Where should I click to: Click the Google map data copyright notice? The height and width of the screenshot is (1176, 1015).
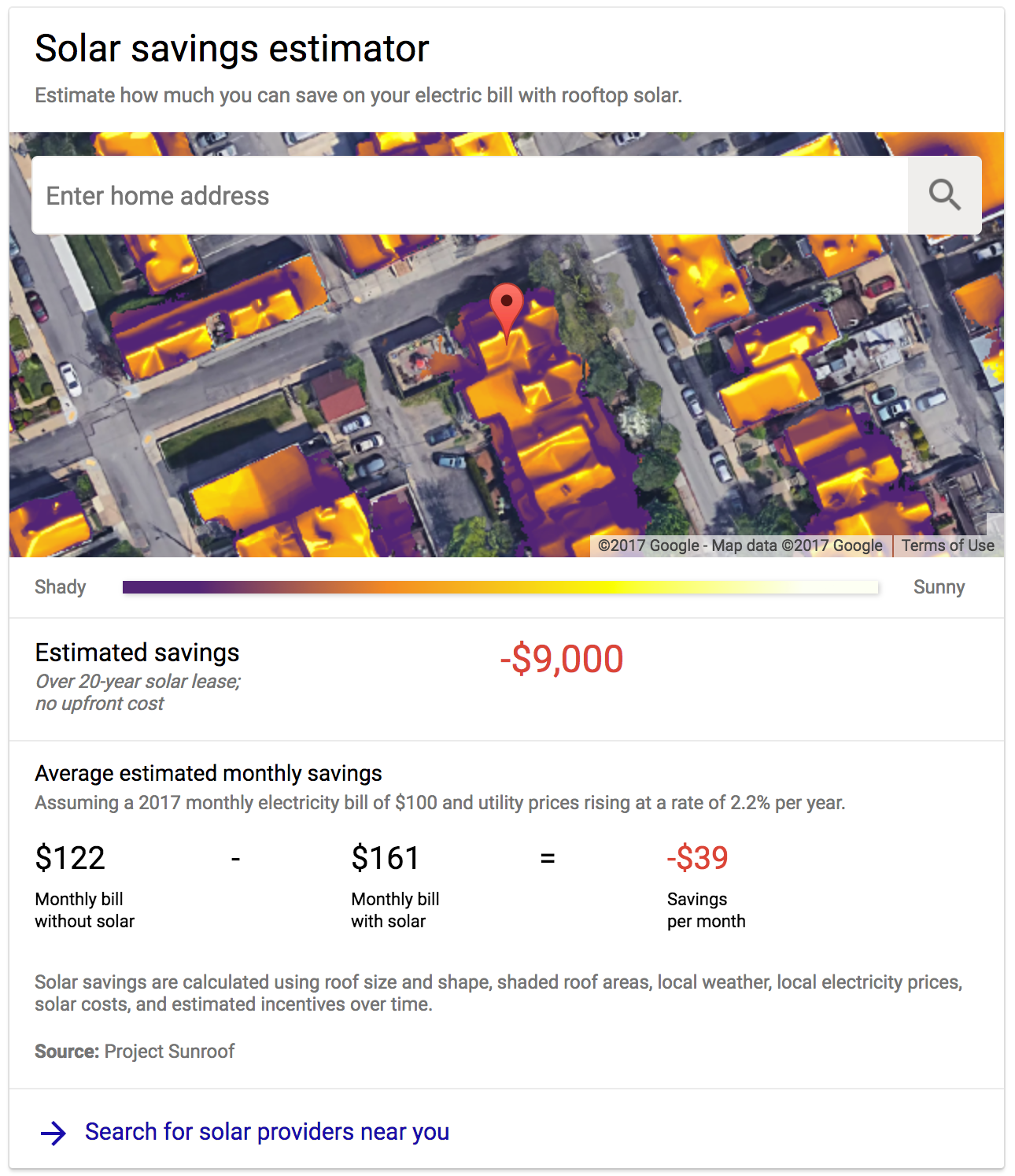(740, 545)
